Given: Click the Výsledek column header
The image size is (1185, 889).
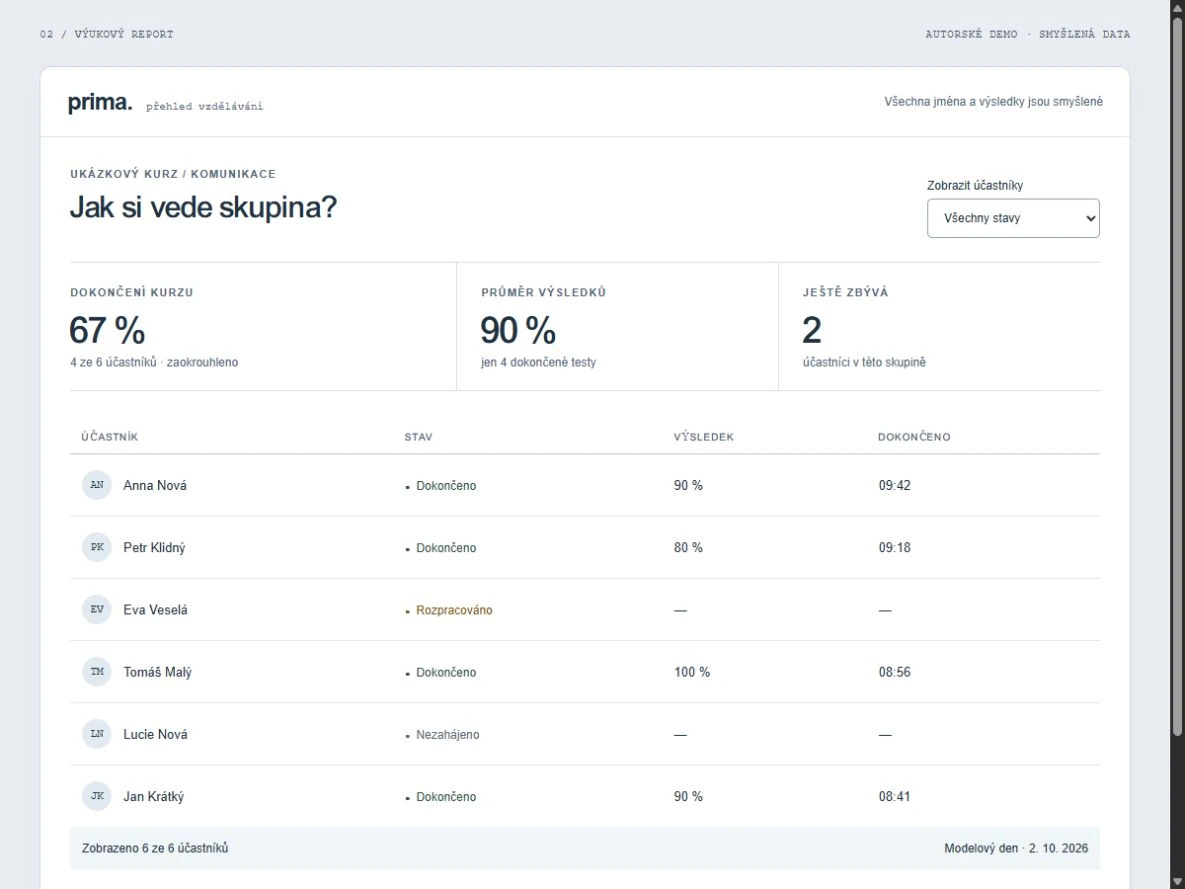Looking at the screenshot, I should coord(704,437).
